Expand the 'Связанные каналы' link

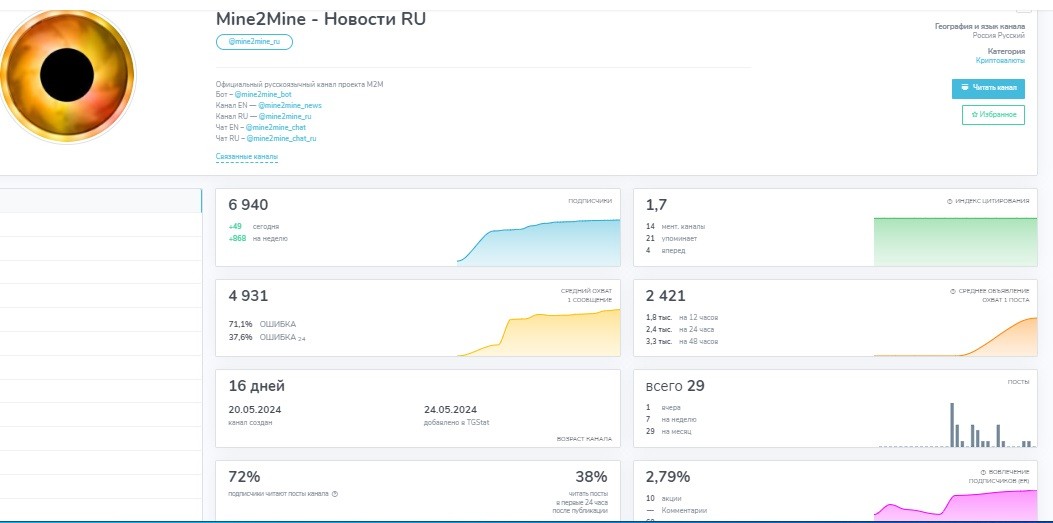pos(246,157)
